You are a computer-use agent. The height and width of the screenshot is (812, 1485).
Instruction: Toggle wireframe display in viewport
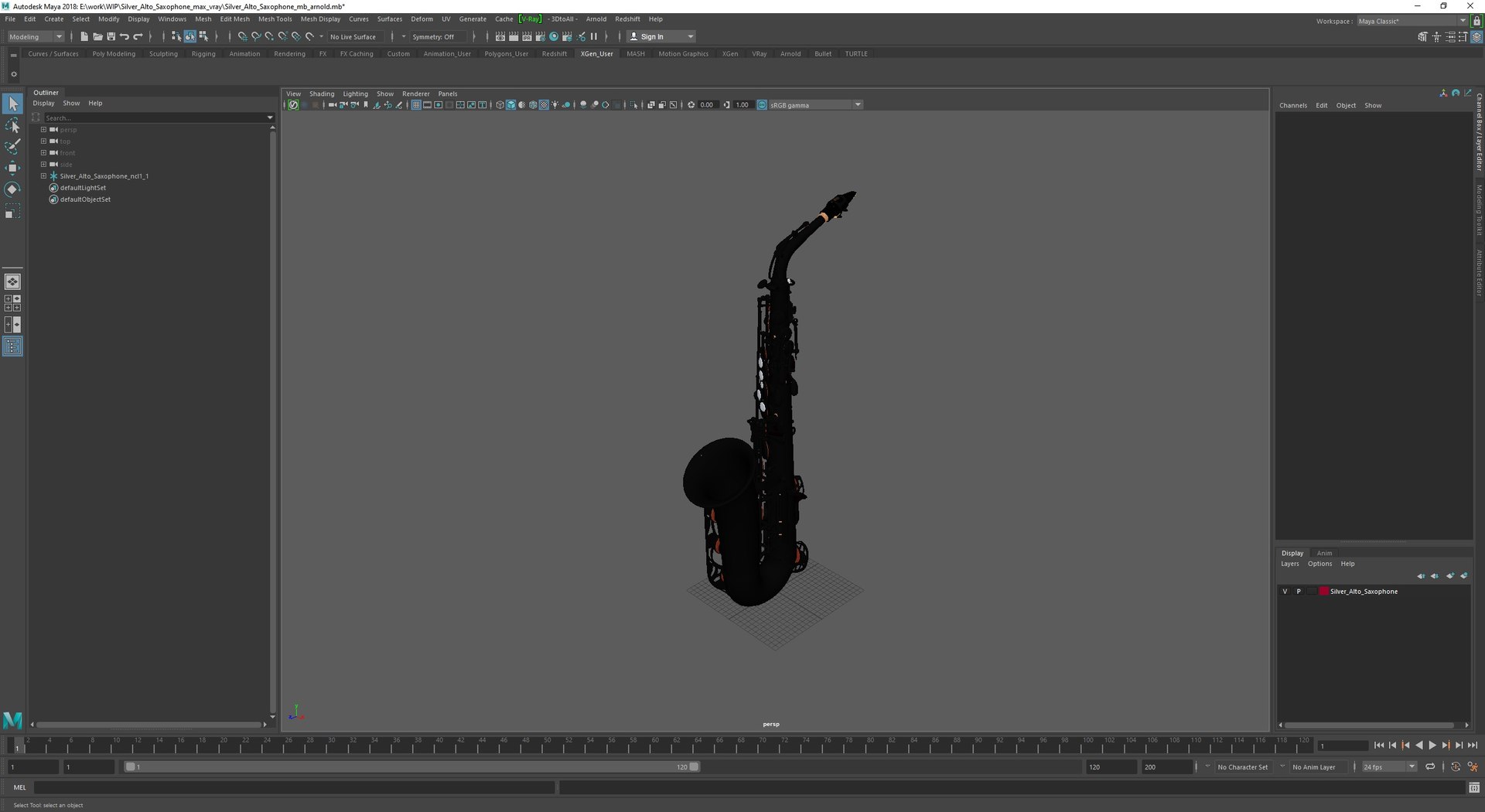(x=500, y=105)
